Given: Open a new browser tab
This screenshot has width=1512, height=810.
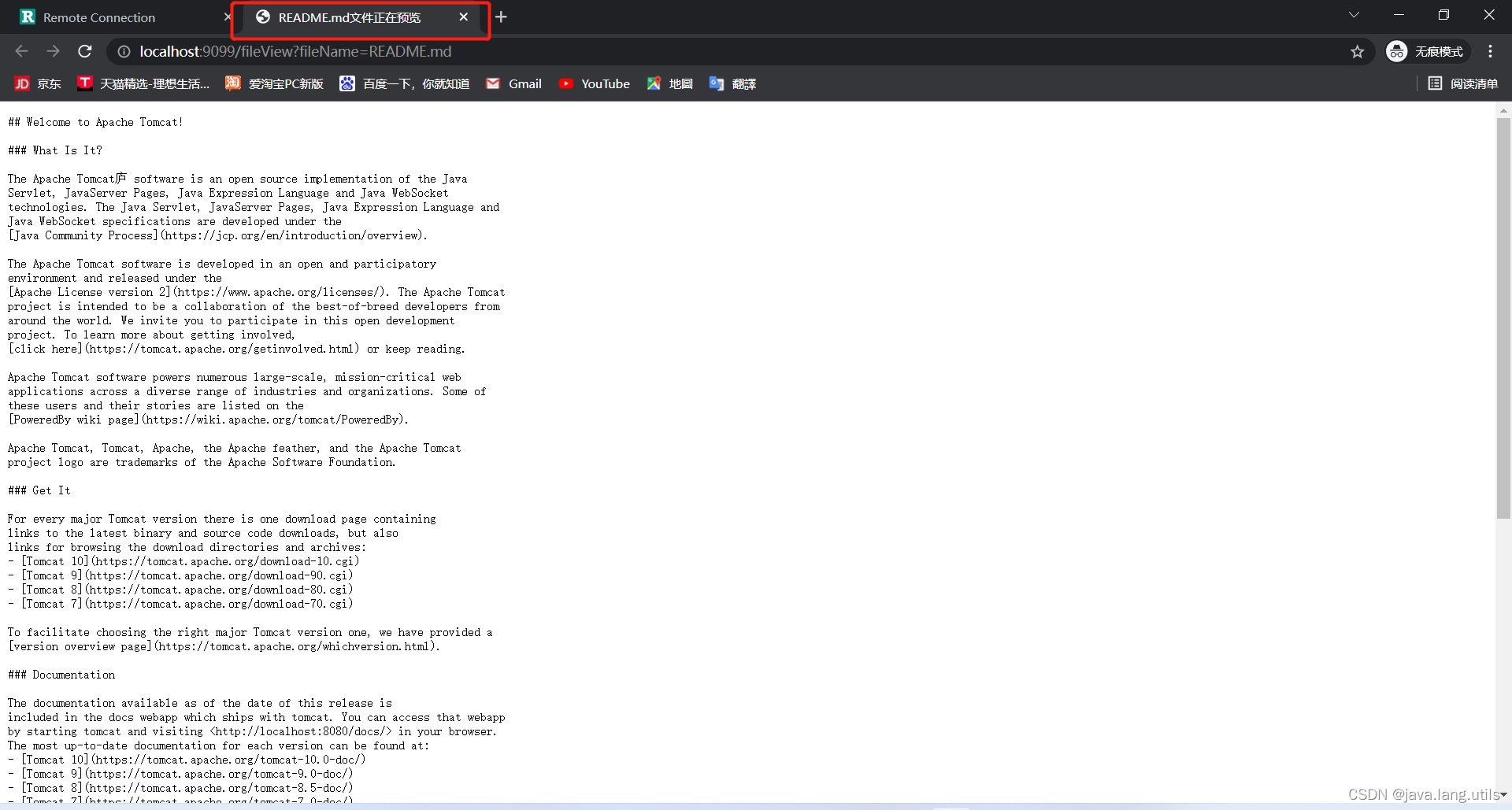Looking at the screenshot, I should coord(501,17).
